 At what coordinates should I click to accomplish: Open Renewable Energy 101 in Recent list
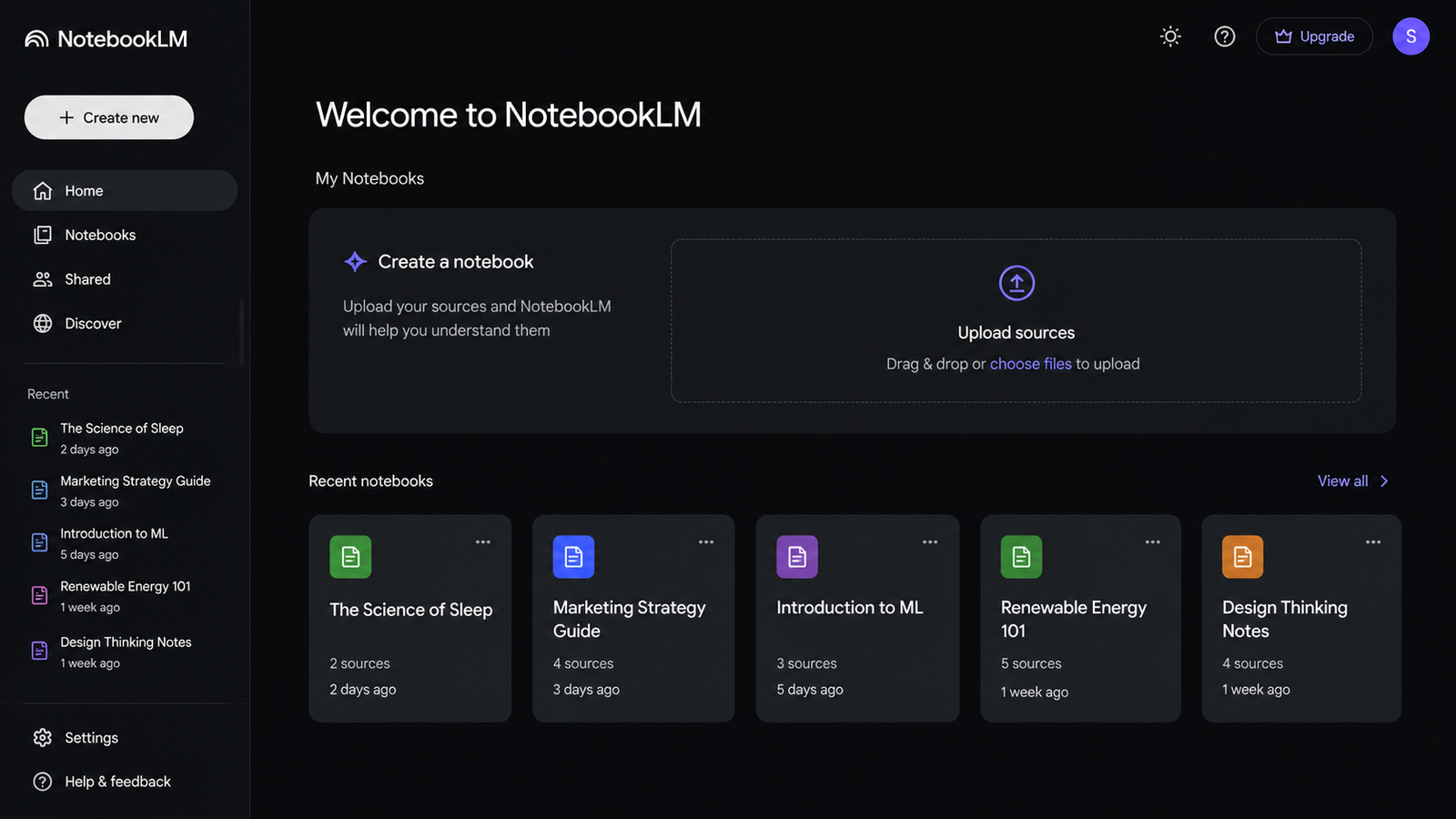coord(125,596)
